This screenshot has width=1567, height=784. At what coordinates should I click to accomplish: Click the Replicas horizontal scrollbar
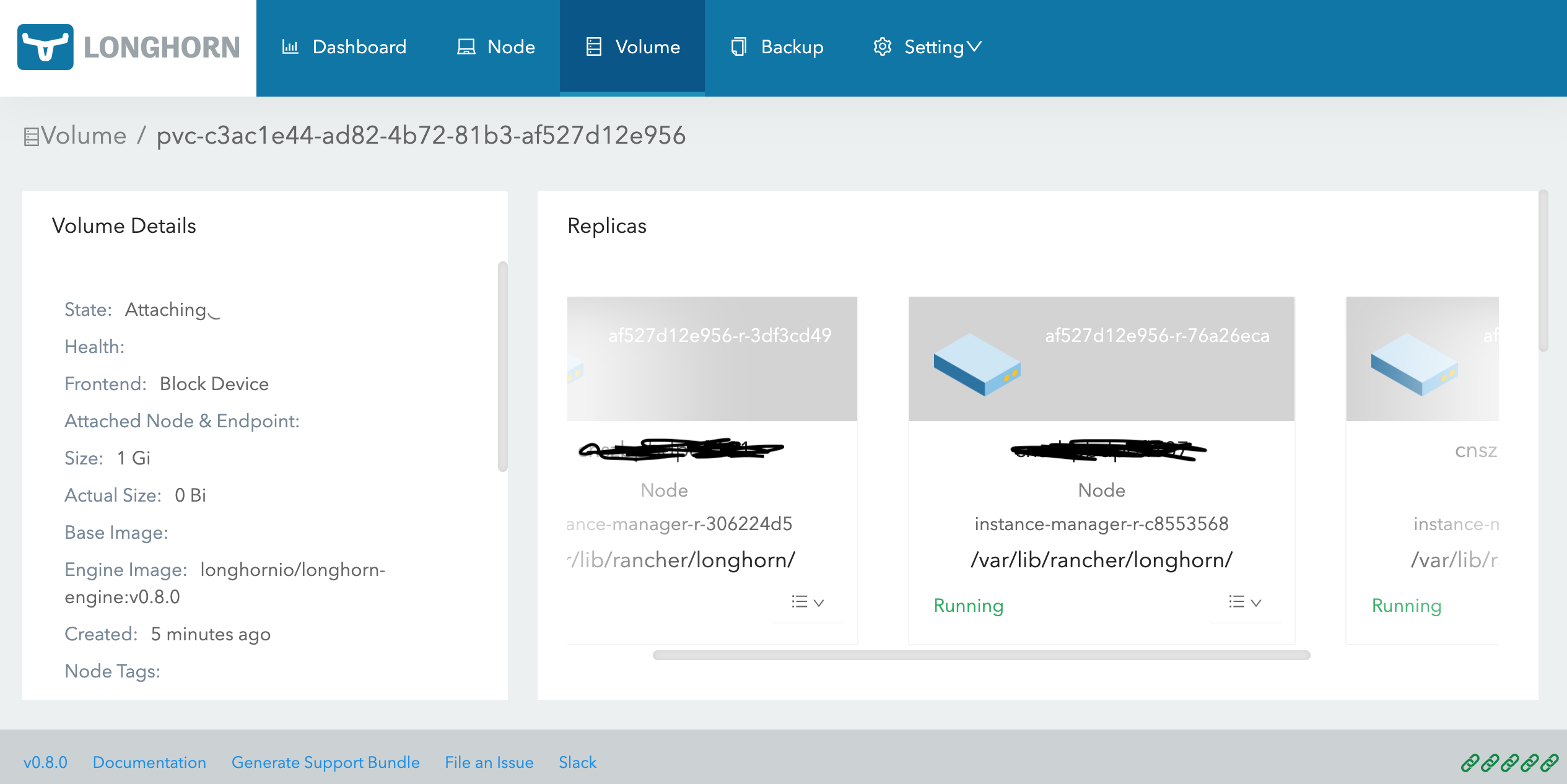(981, 655)
